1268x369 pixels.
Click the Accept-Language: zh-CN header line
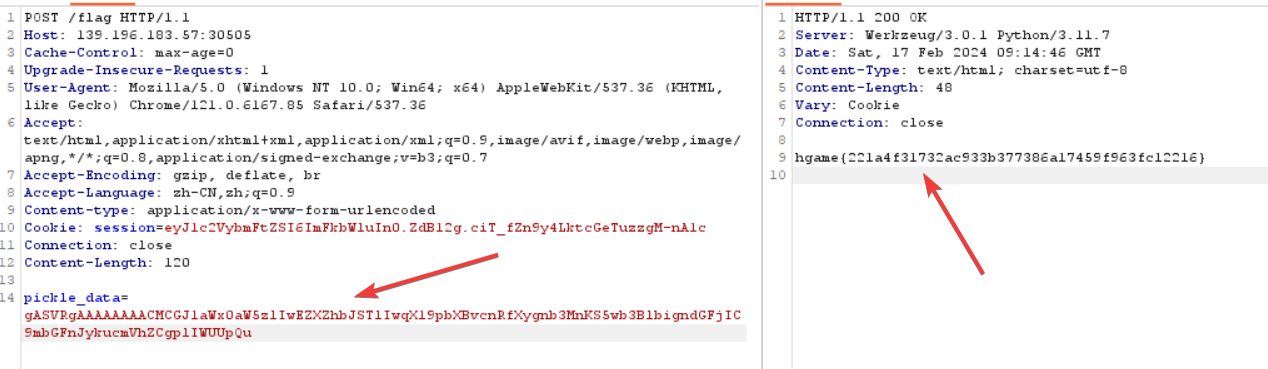point(159,192)
